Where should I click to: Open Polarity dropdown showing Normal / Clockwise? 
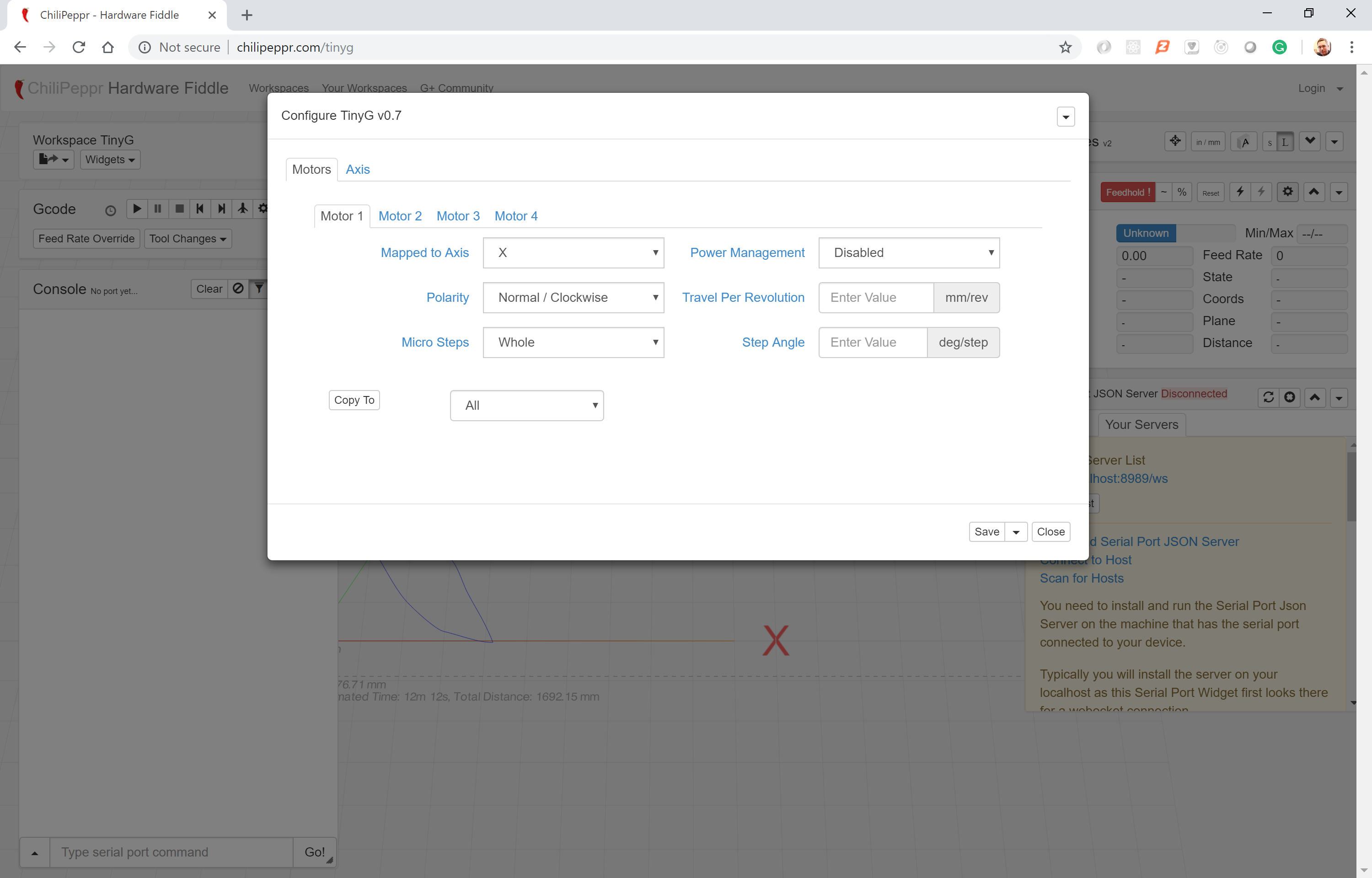(573, 298)
